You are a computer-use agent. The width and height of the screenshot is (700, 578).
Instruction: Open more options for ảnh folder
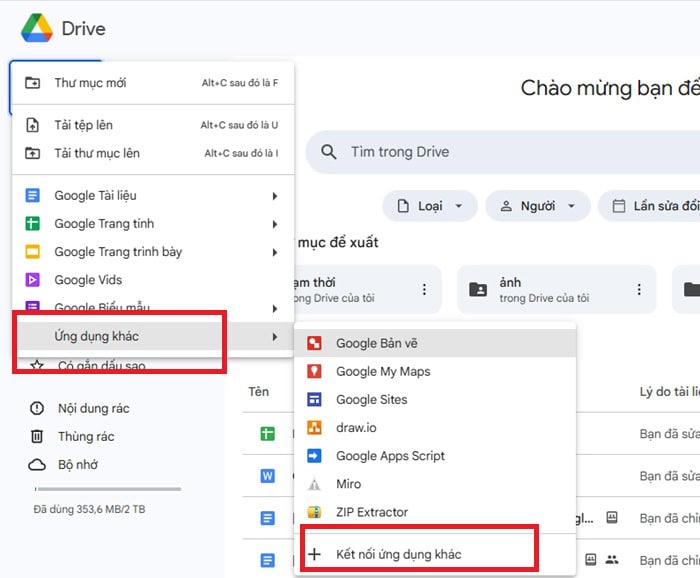pos(639,290)
